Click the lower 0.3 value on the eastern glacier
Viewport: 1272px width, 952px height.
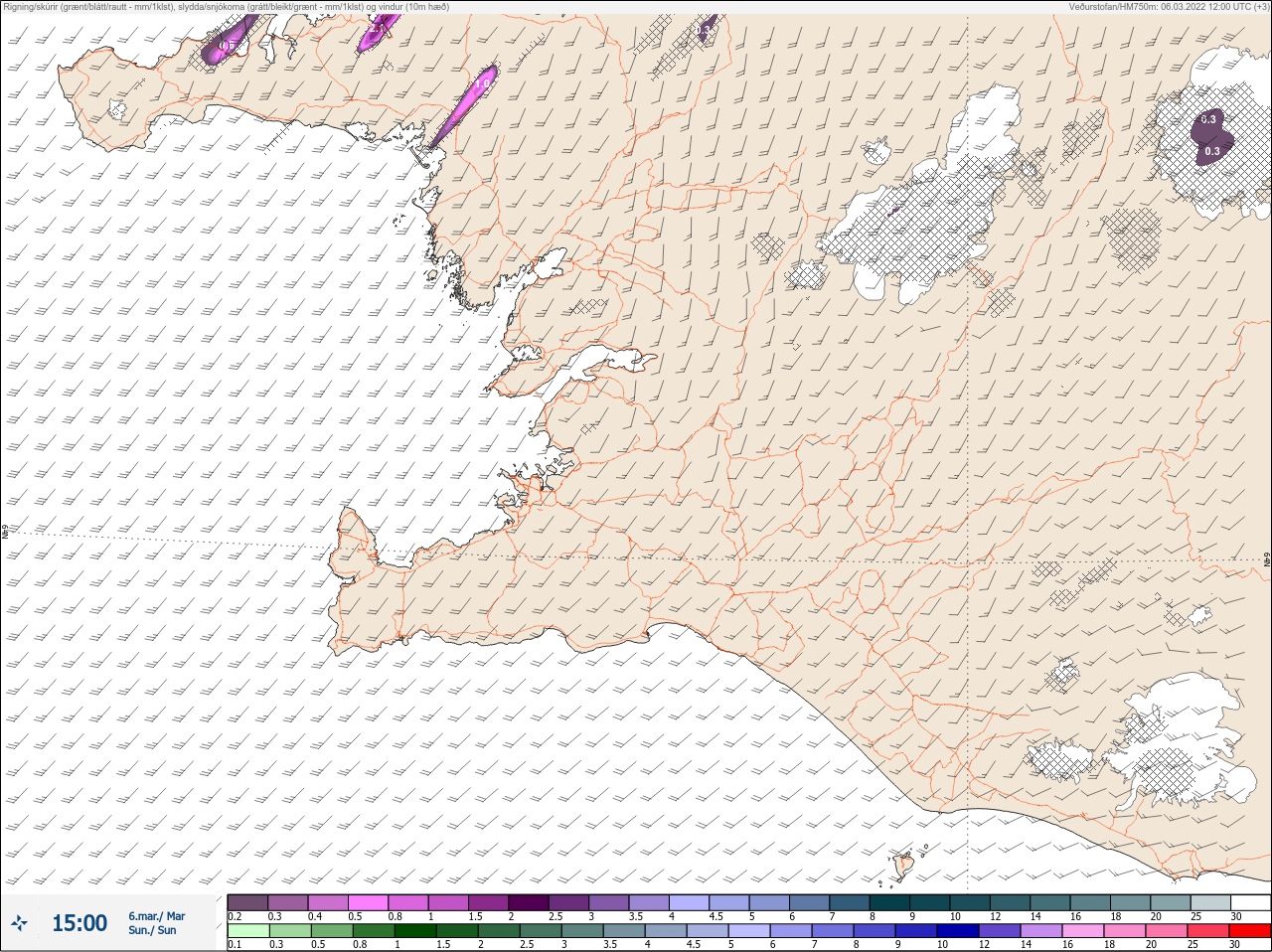(1212, 151)
